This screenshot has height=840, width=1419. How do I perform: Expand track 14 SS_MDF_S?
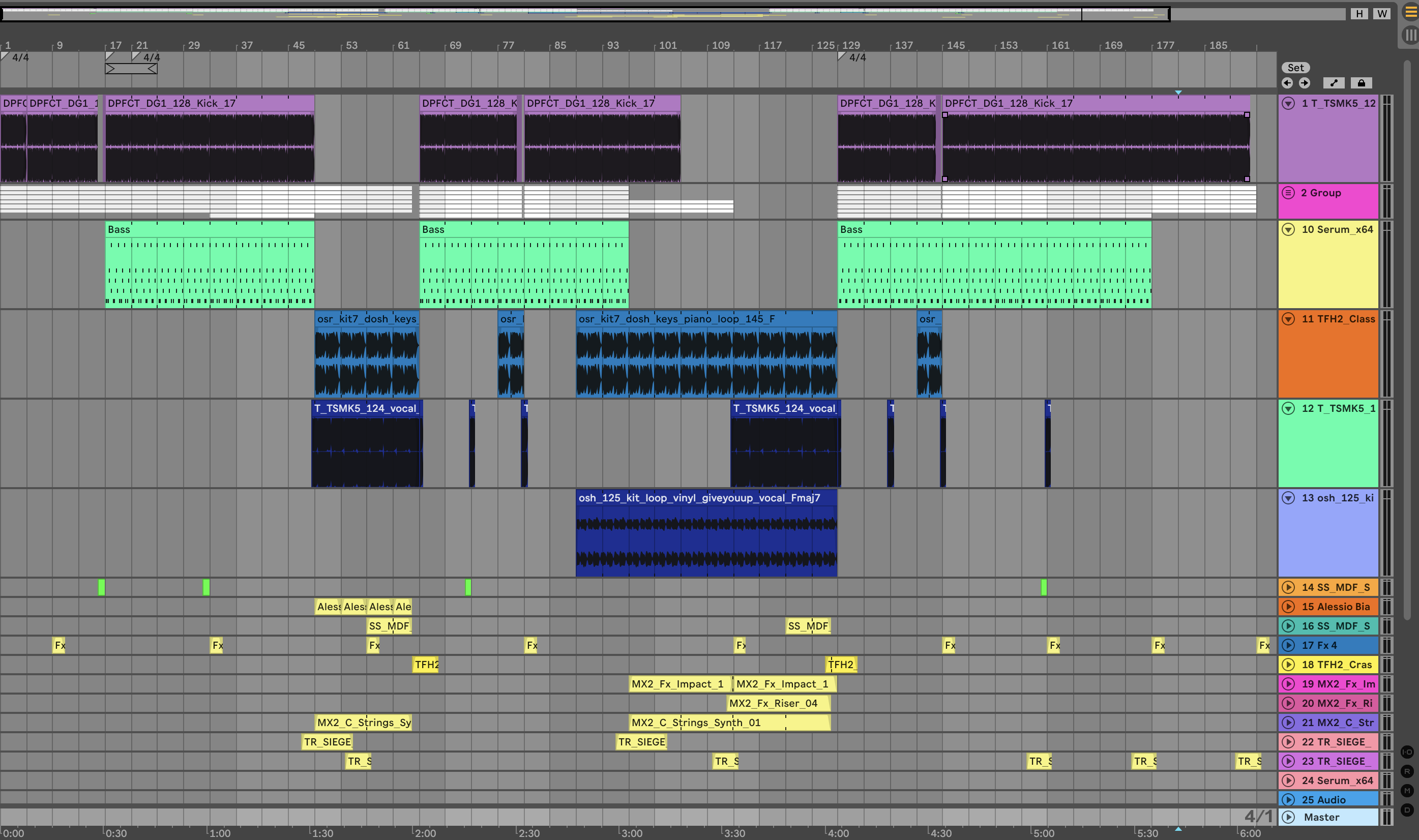click(1289, 587)
